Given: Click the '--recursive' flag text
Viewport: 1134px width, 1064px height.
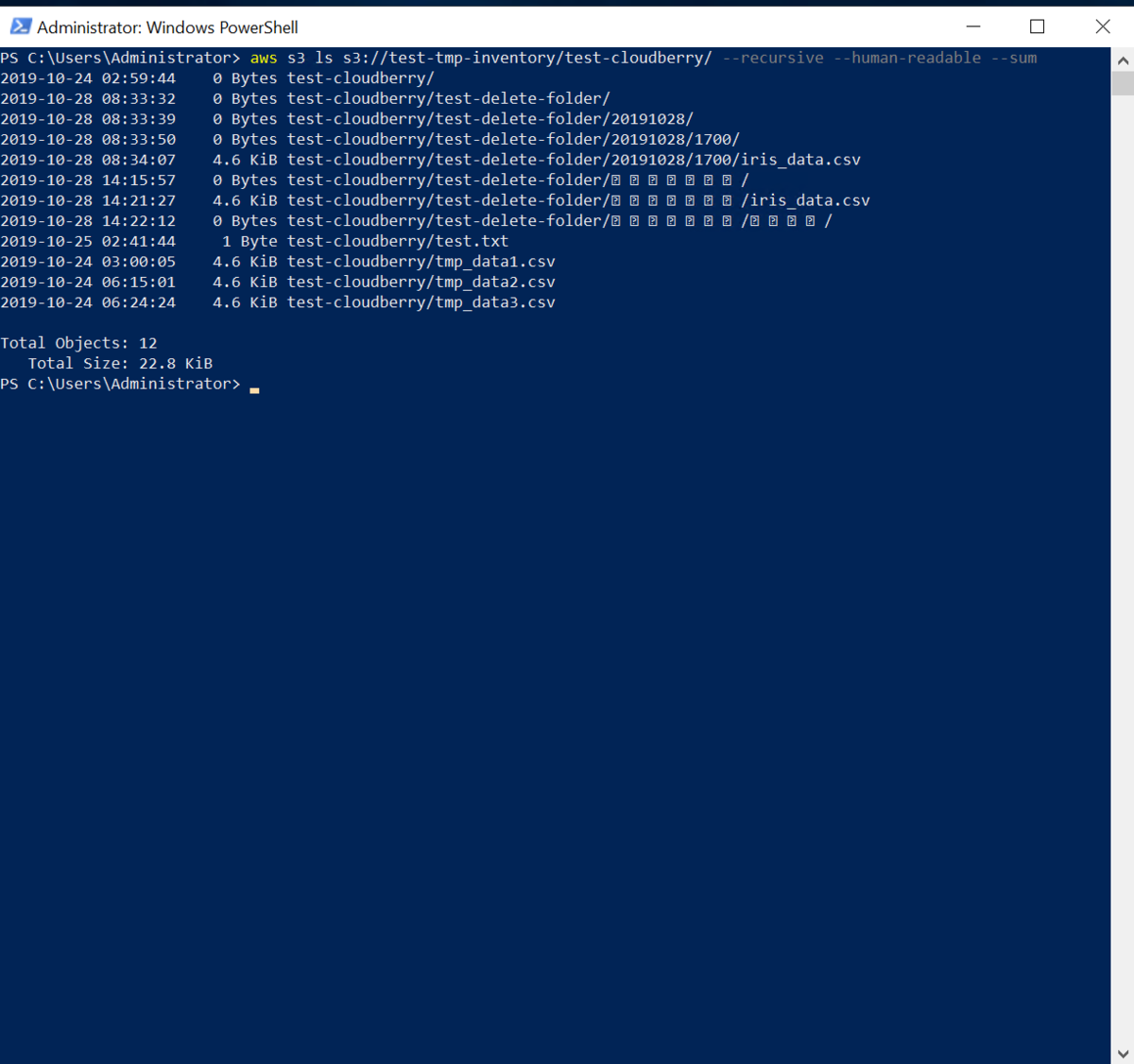Looking at the screenshot, I should click(x=773, y=58).
